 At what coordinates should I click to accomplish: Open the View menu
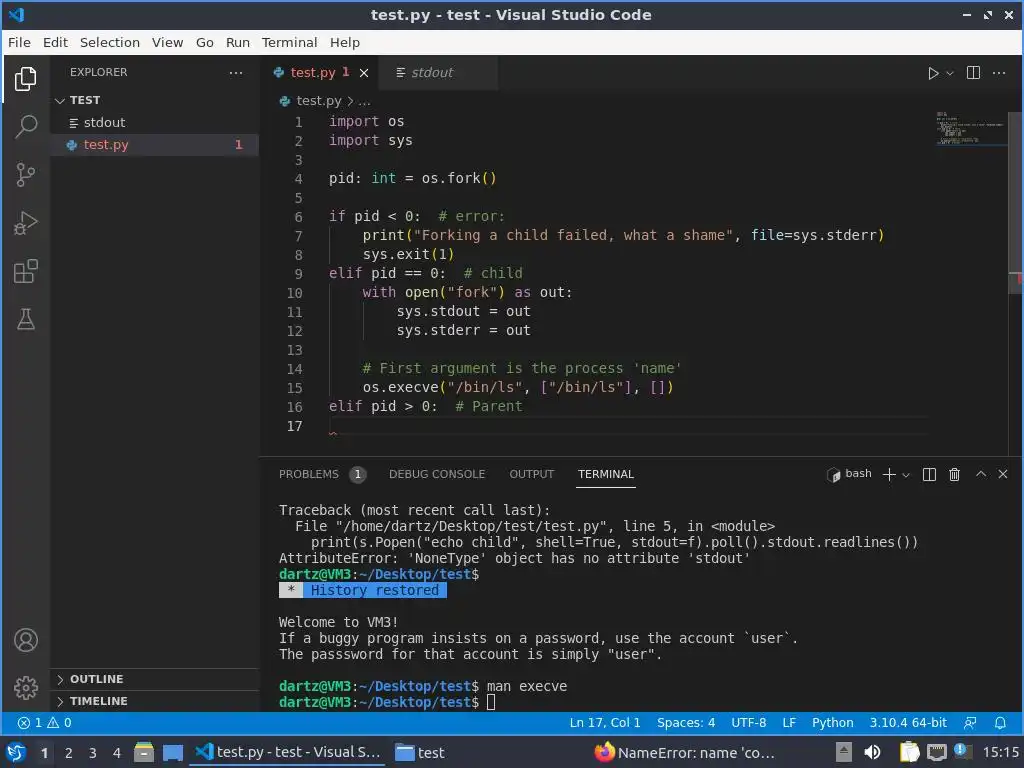coord(167,42)
